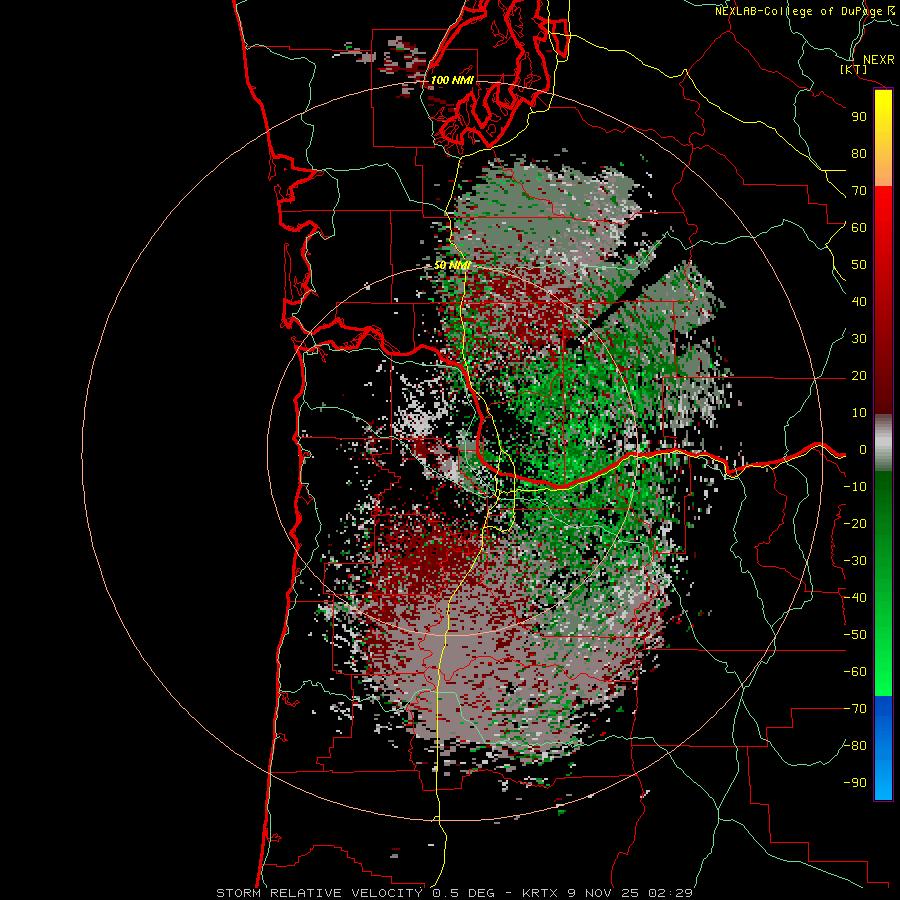Select the -60 value on the velocity scale
The width and height of the screenshot is (900, 900).
855,672
